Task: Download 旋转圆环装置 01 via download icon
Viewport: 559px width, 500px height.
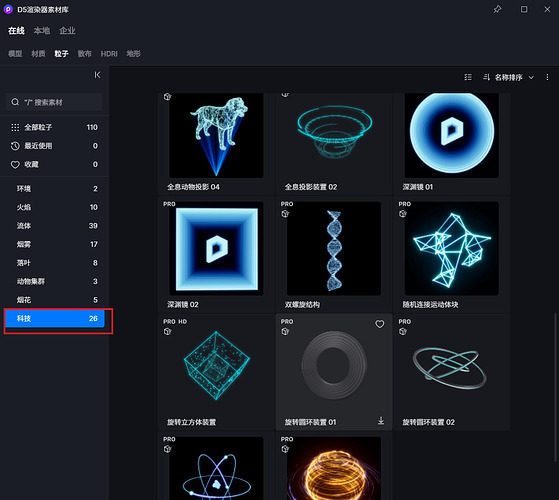Action: click(381, 421)
